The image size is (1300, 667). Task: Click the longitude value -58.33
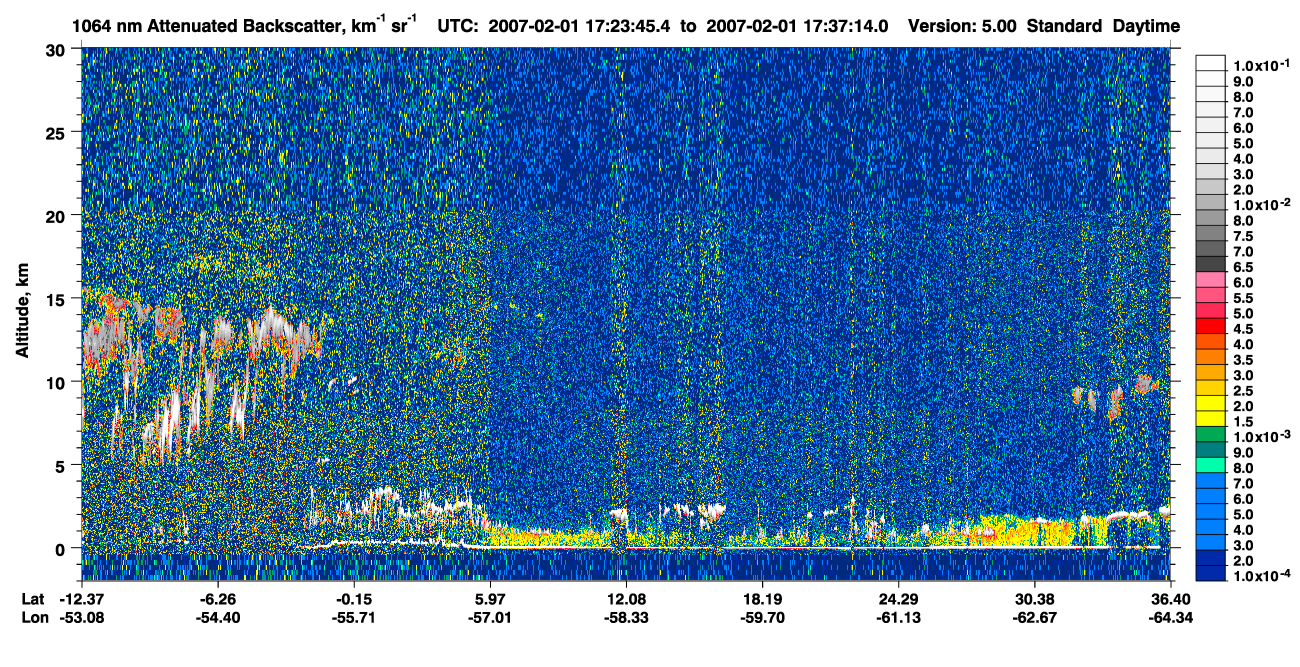626,617
